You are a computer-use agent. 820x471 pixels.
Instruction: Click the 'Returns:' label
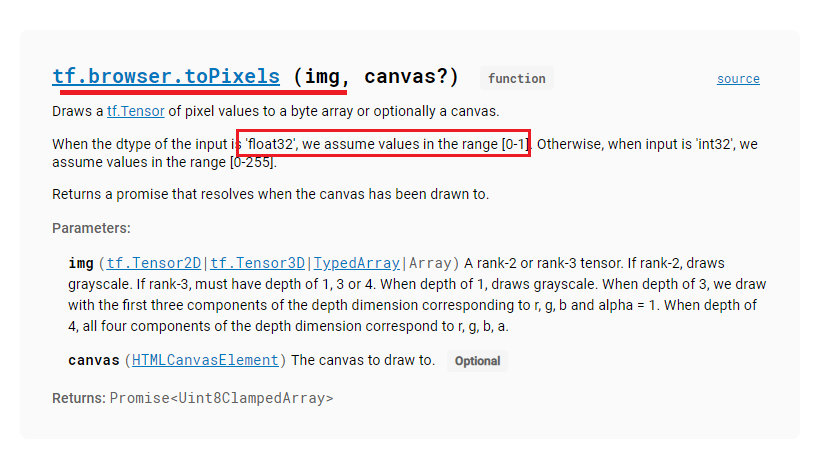pyautogui.click(x=79, y=398)
